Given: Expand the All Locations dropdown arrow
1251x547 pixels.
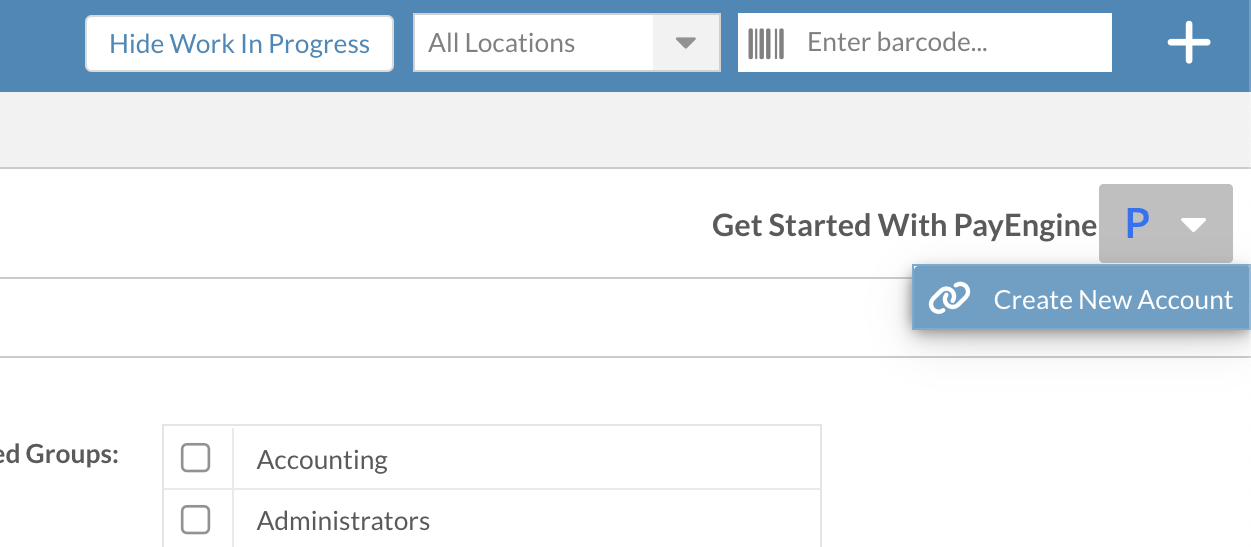Looking at the screenshot, I should (685, 43).
